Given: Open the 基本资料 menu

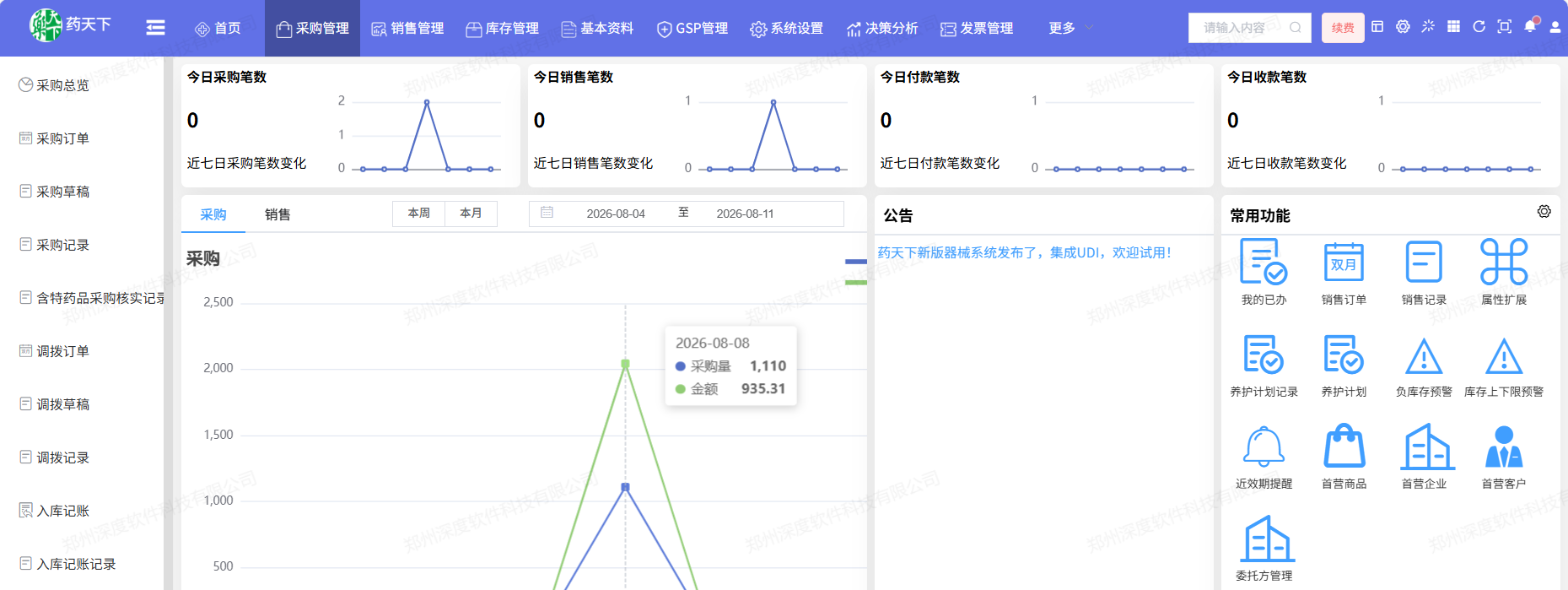Looking at the screenshot, I should click(x=597, y=28).
